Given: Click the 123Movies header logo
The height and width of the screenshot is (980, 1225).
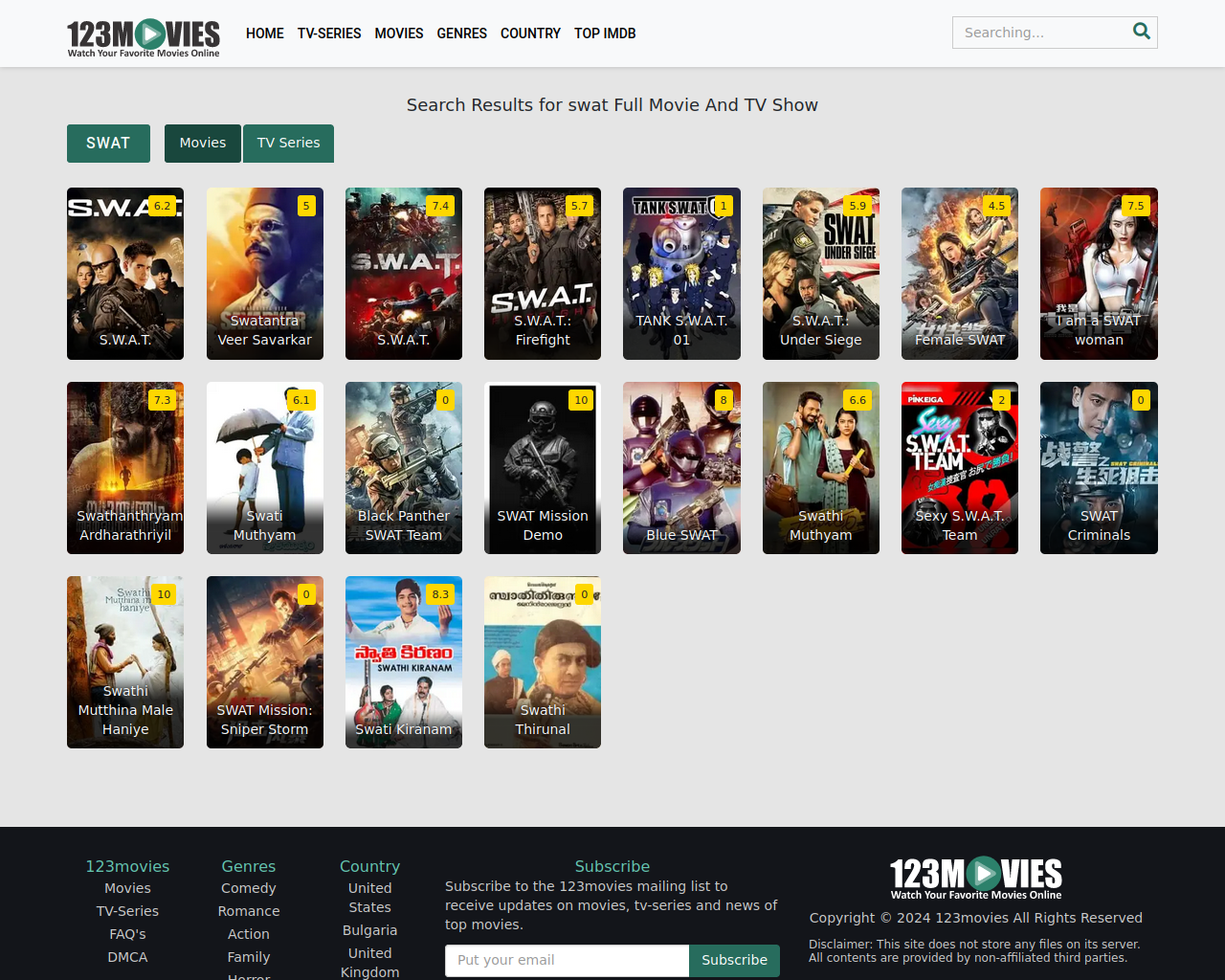Looking at the screenshot, I should coord(144,37).
